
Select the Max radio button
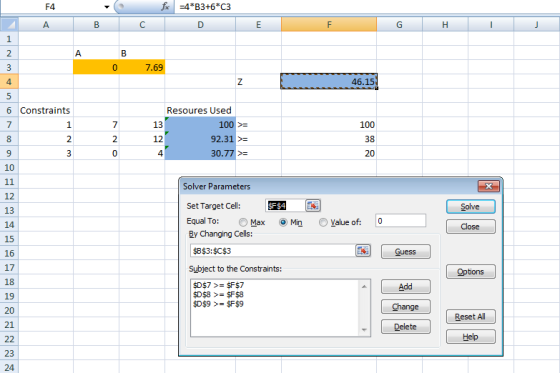(x=243, y=222)
